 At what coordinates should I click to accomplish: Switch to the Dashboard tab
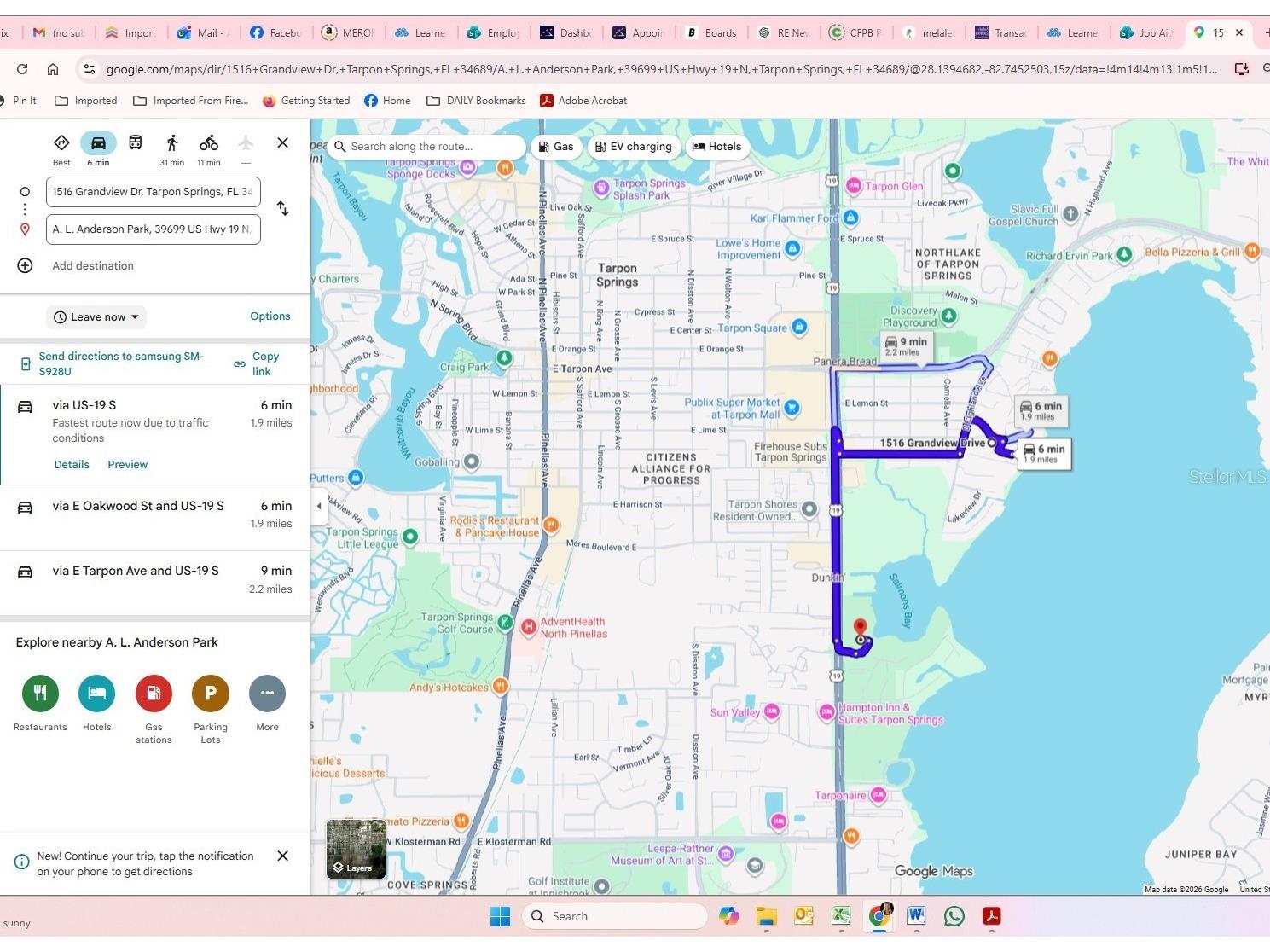point(566,33)
